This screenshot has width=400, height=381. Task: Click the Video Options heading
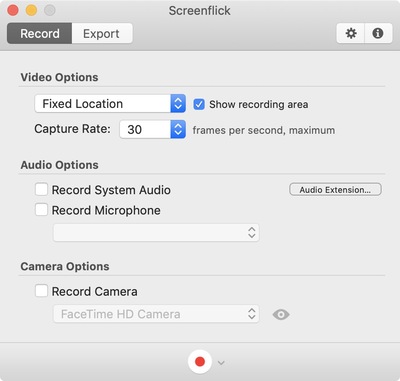[59, 77]
